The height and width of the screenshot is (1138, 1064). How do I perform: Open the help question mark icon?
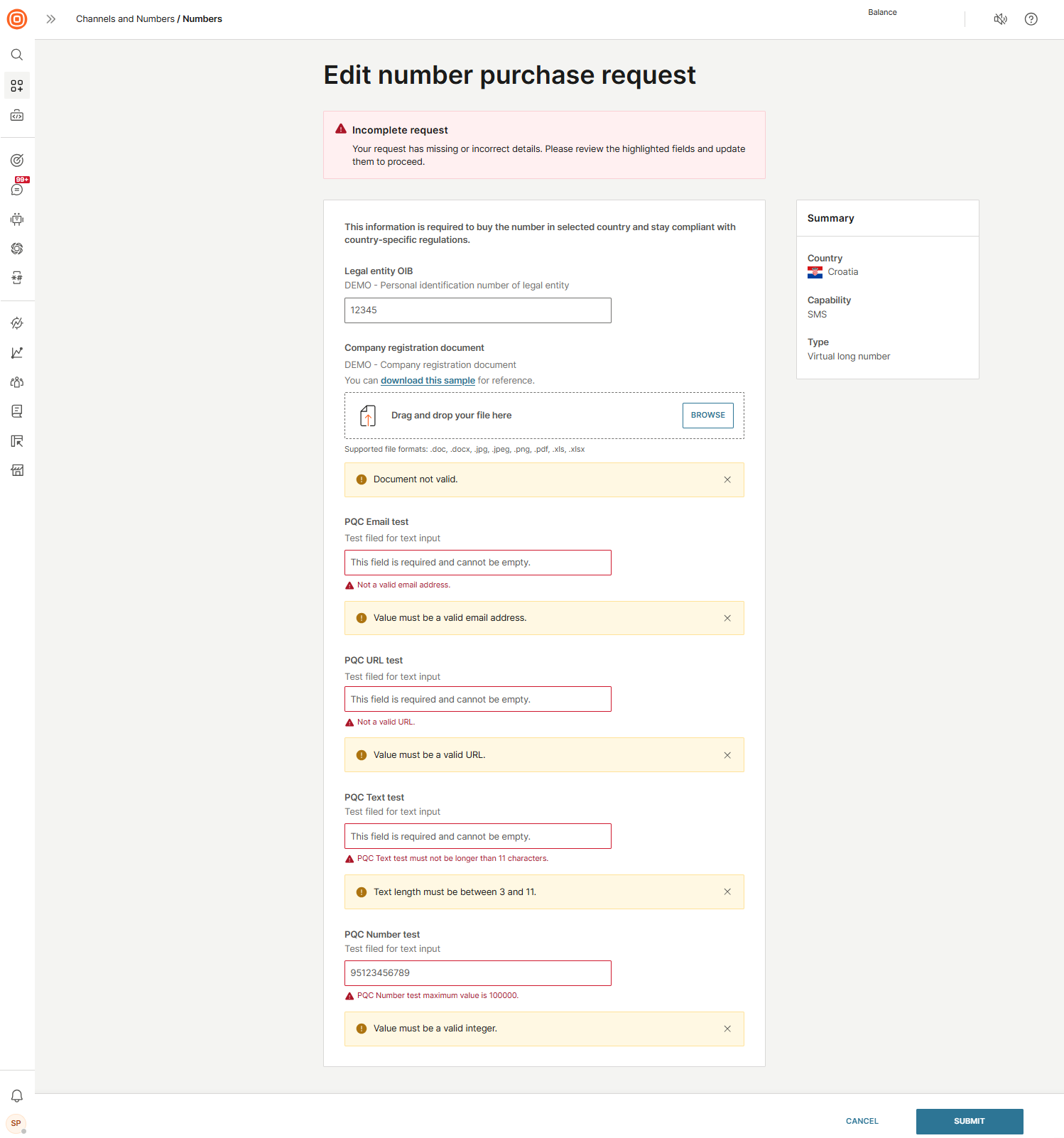click(x=1031, y=19)
